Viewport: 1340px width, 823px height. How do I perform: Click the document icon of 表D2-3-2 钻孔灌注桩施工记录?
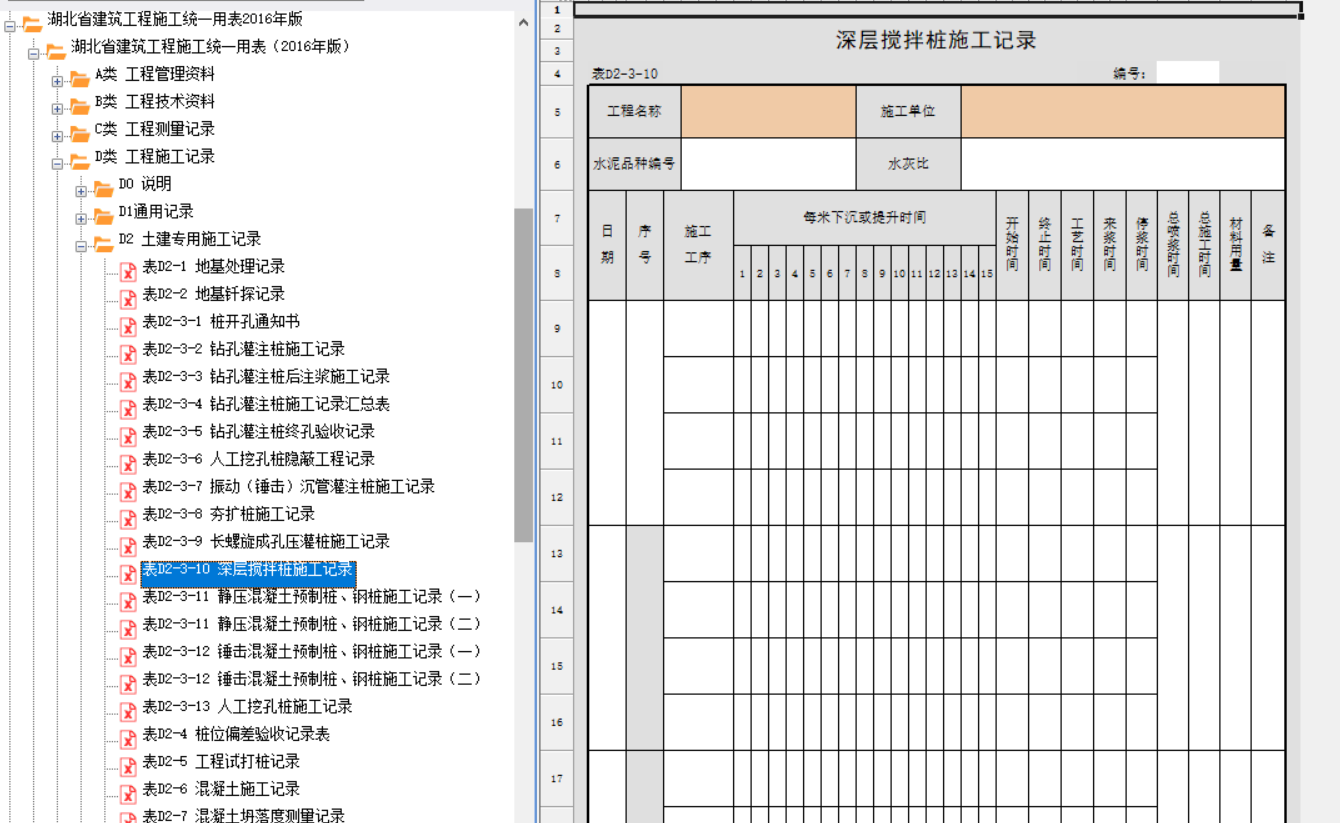click(128, 353)
